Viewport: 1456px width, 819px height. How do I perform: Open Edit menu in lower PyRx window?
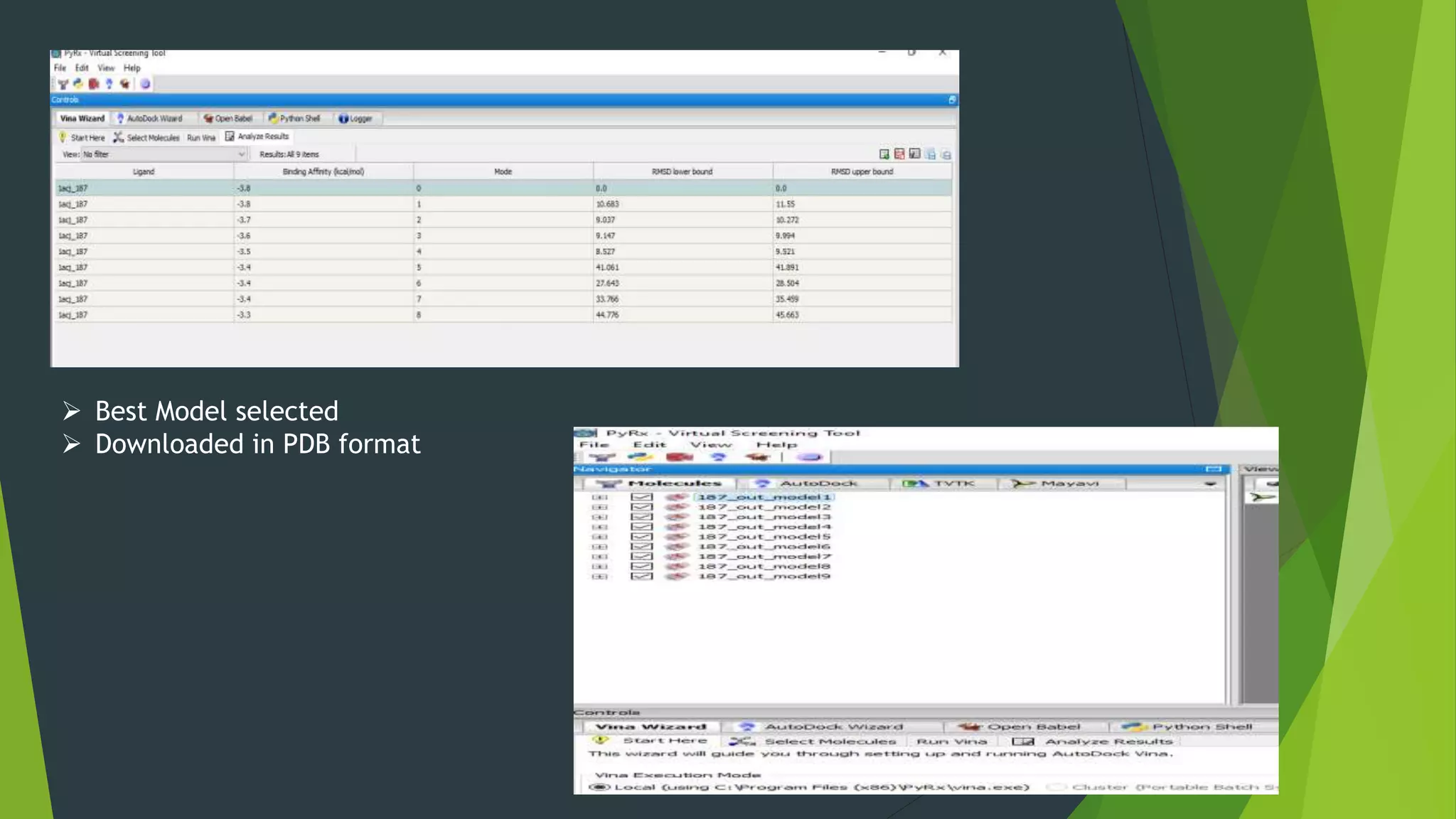[649, 445]
